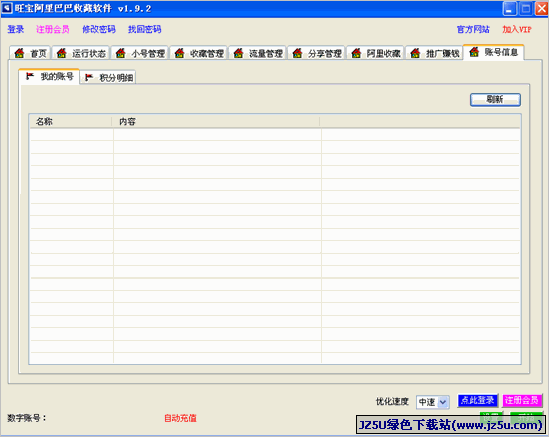Open the 收藏管理 tab

tap(199, 53)
